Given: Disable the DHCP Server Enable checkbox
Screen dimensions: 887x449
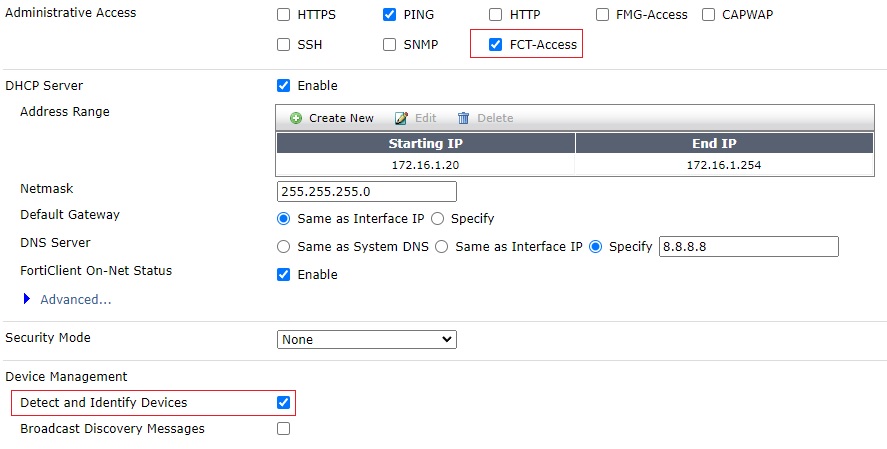Looking at the screenshot, I should point(284,86).
